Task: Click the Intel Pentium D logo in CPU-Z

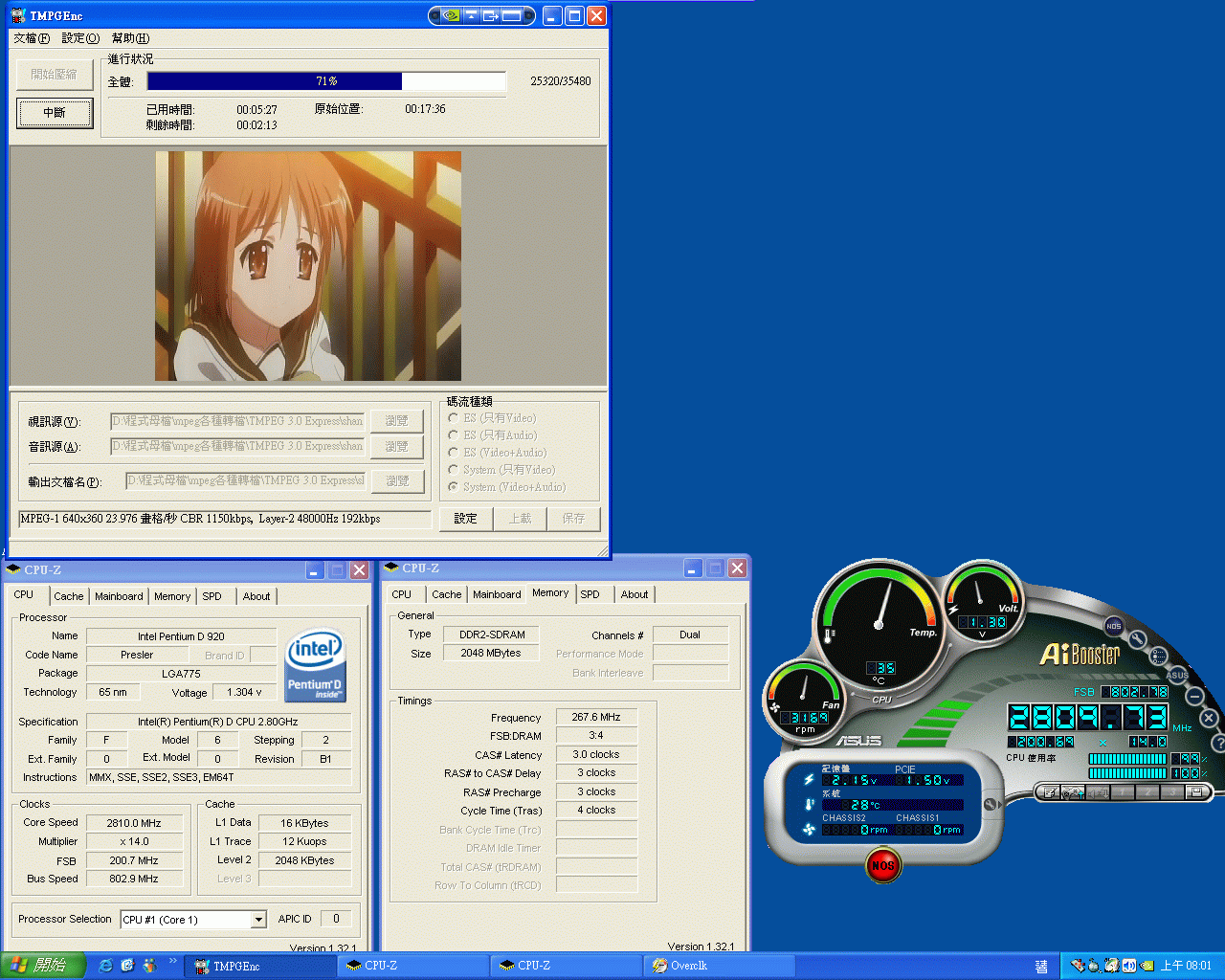Action: click(315, 665)
